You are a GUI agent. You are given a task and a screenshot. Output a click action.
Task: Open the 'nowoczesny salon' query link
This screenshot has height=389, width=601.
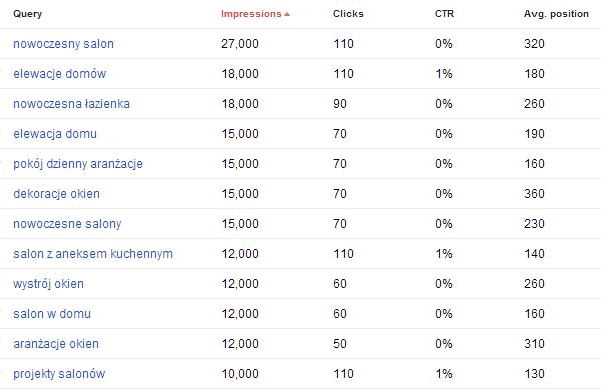(63, 44)
